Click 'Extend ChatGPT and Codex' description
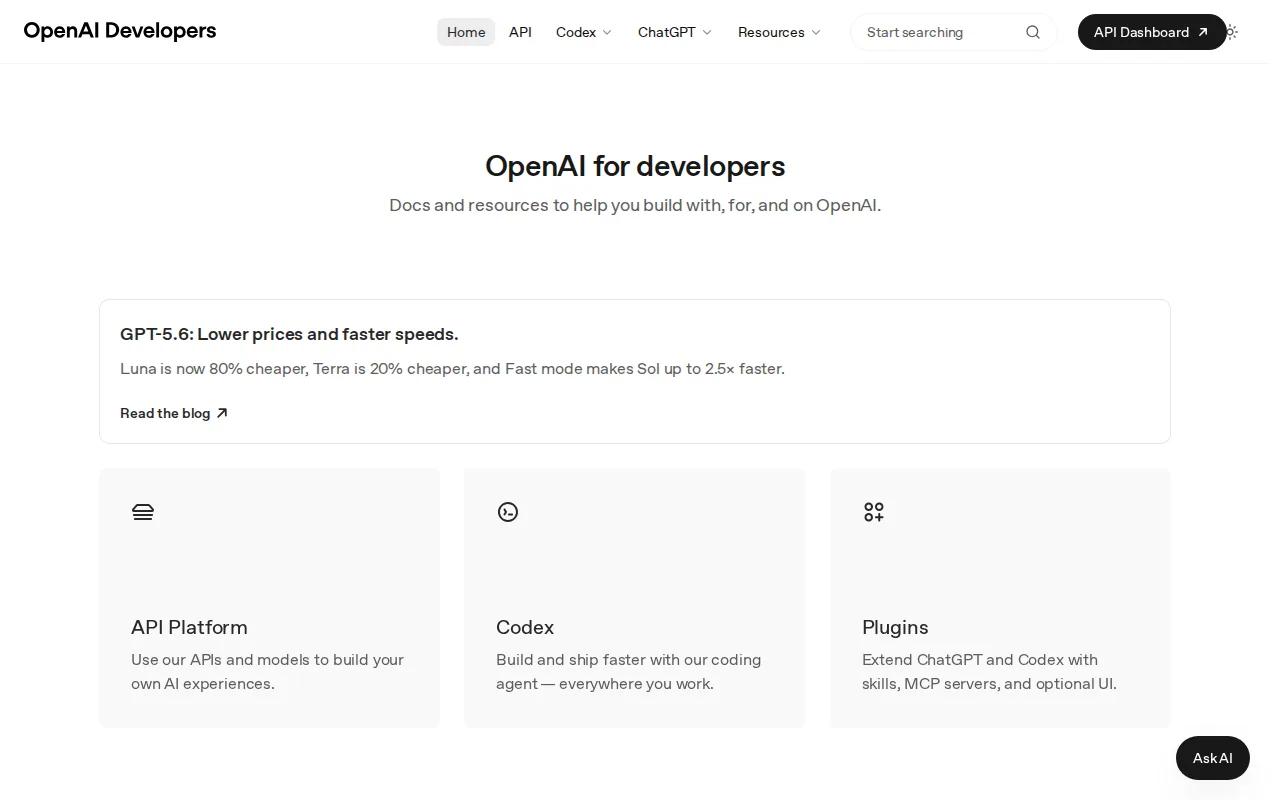1280x800 pixels. [x=989, y=672]
